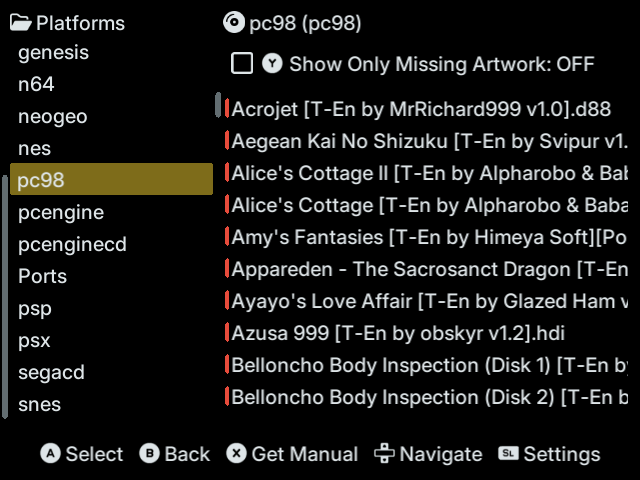Click the game list scrollbar thumb
The height and width of the screenshot is (480, 640).
[218, 104]
